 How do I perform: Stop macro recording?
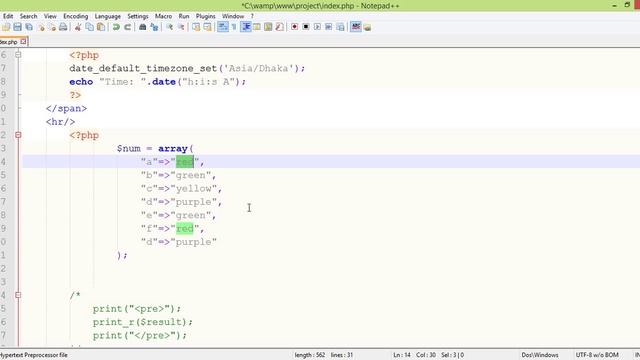click(306, 27)
